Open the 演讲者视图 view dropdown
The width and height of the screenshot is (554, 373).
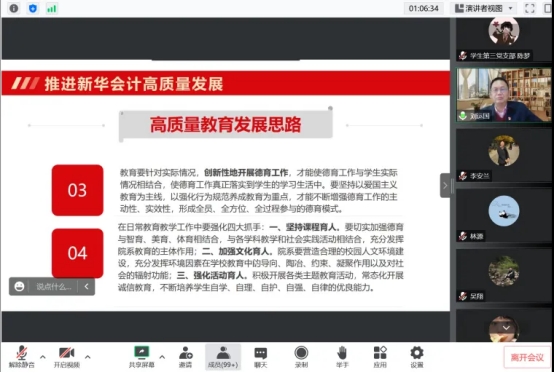click(x=484, y=8)
